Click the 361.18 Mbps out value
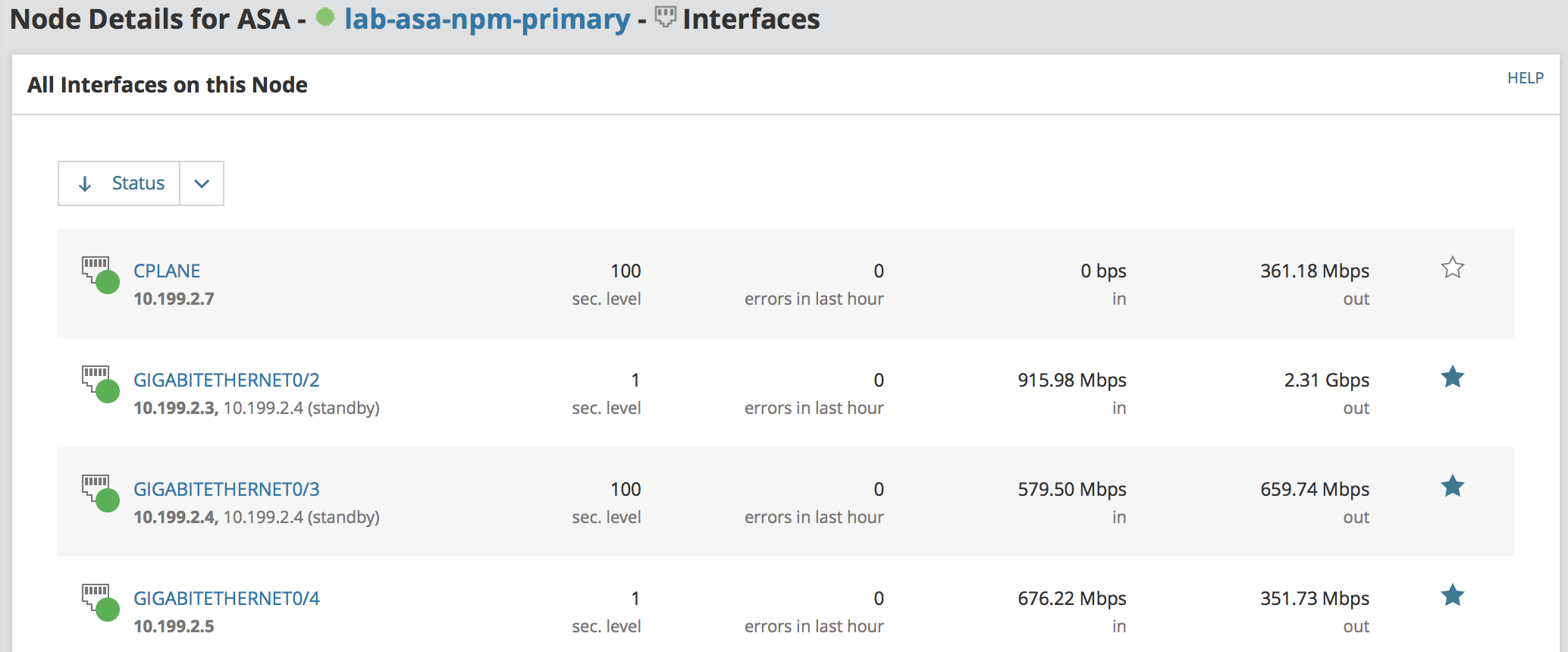Viewport: 1568px width, 652px height. click(1315, 271)
